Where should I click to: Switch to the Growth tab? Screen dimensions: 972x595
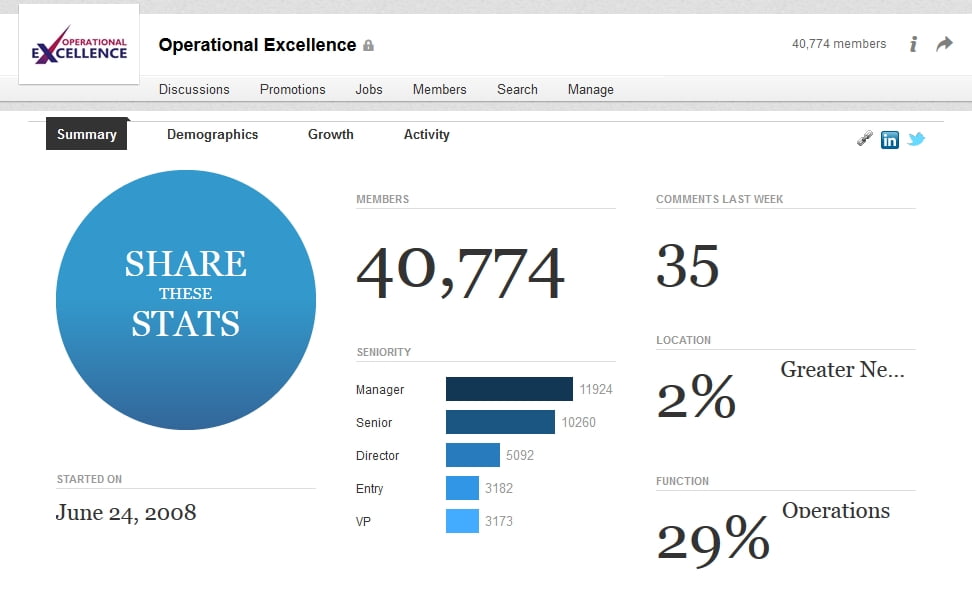pyautogui.click(x=330, y=134)
